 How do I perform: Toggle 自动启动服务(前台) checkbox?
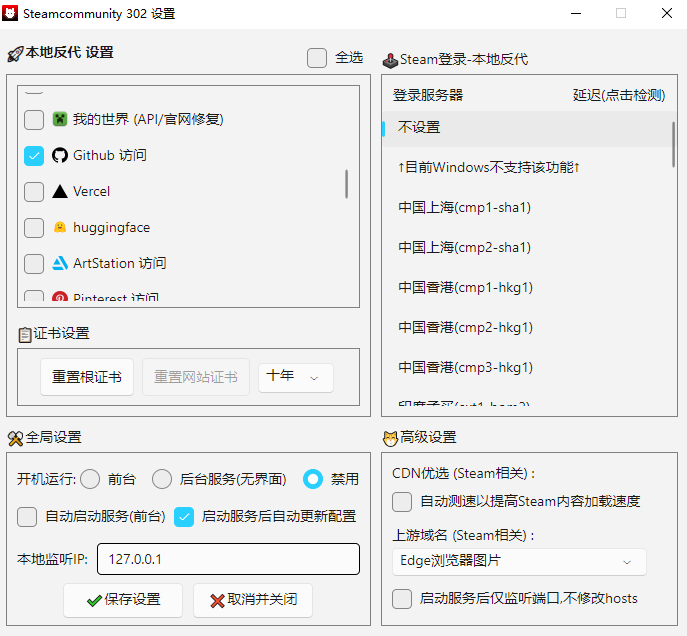click(x=27, y=517)
